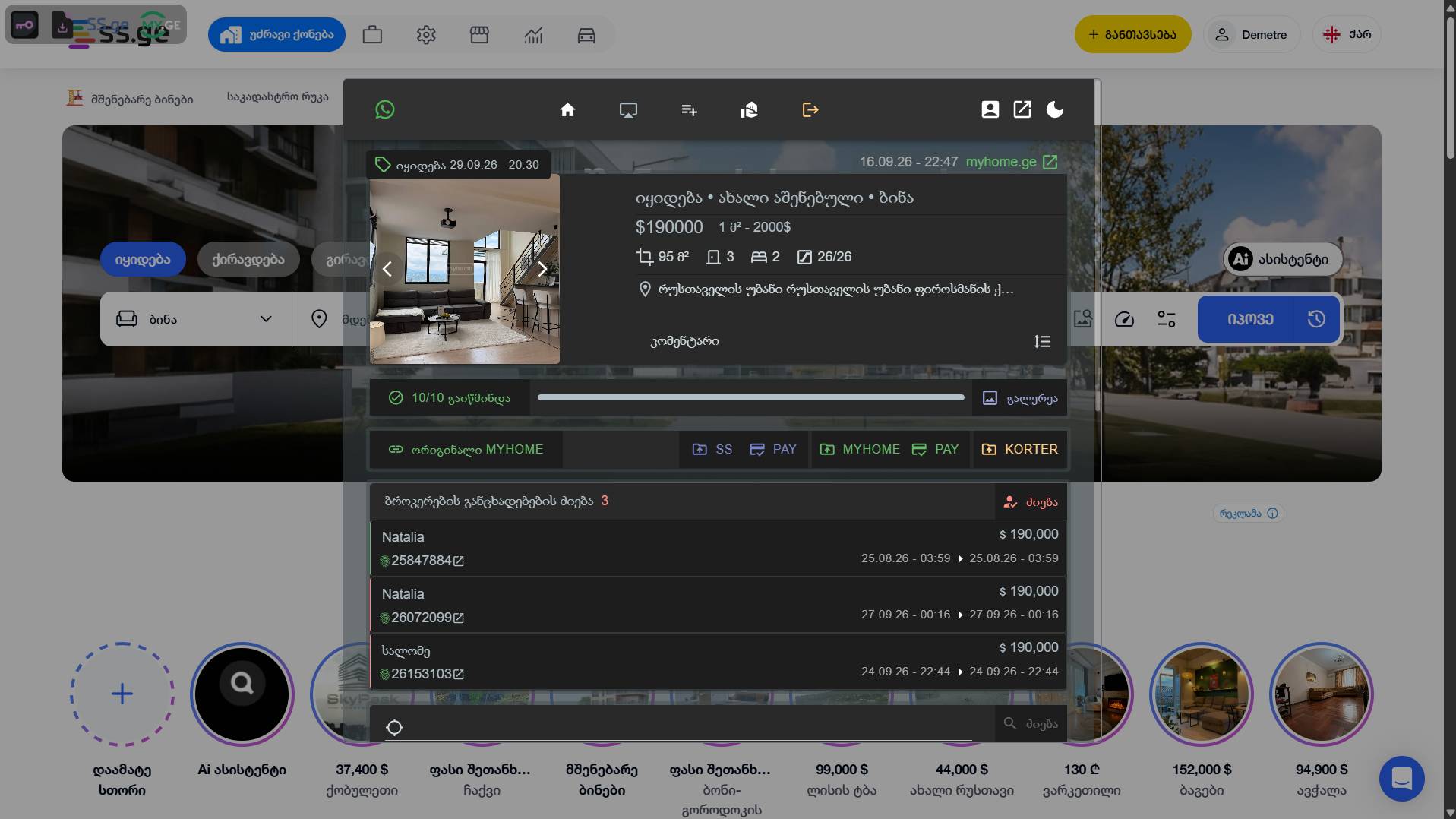Click the crosshair locate icon
The height and width of the screenshot is (819, 1456).
(x=394, y=727)
